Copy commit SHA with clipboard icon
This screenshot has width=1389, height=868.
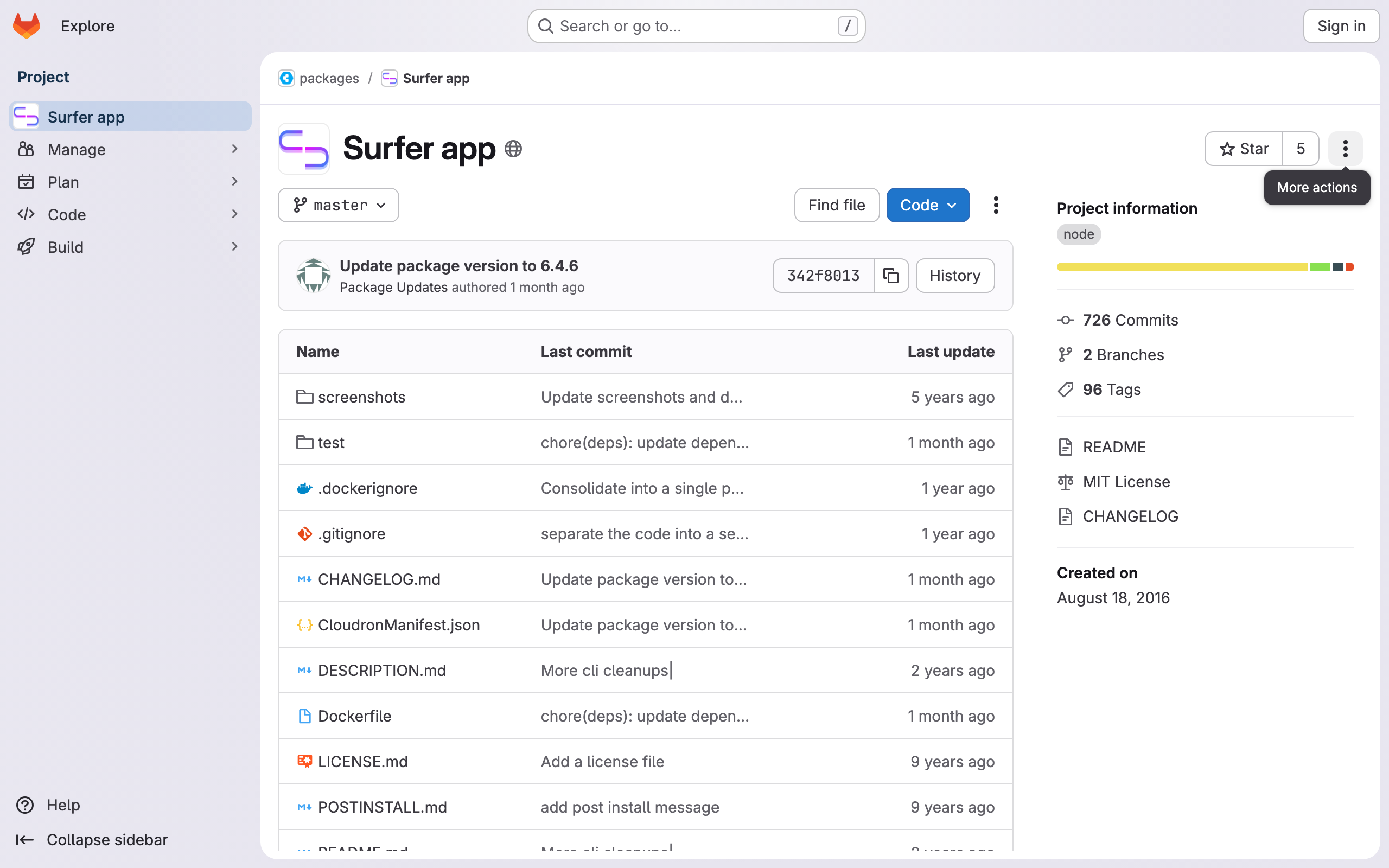891,276
